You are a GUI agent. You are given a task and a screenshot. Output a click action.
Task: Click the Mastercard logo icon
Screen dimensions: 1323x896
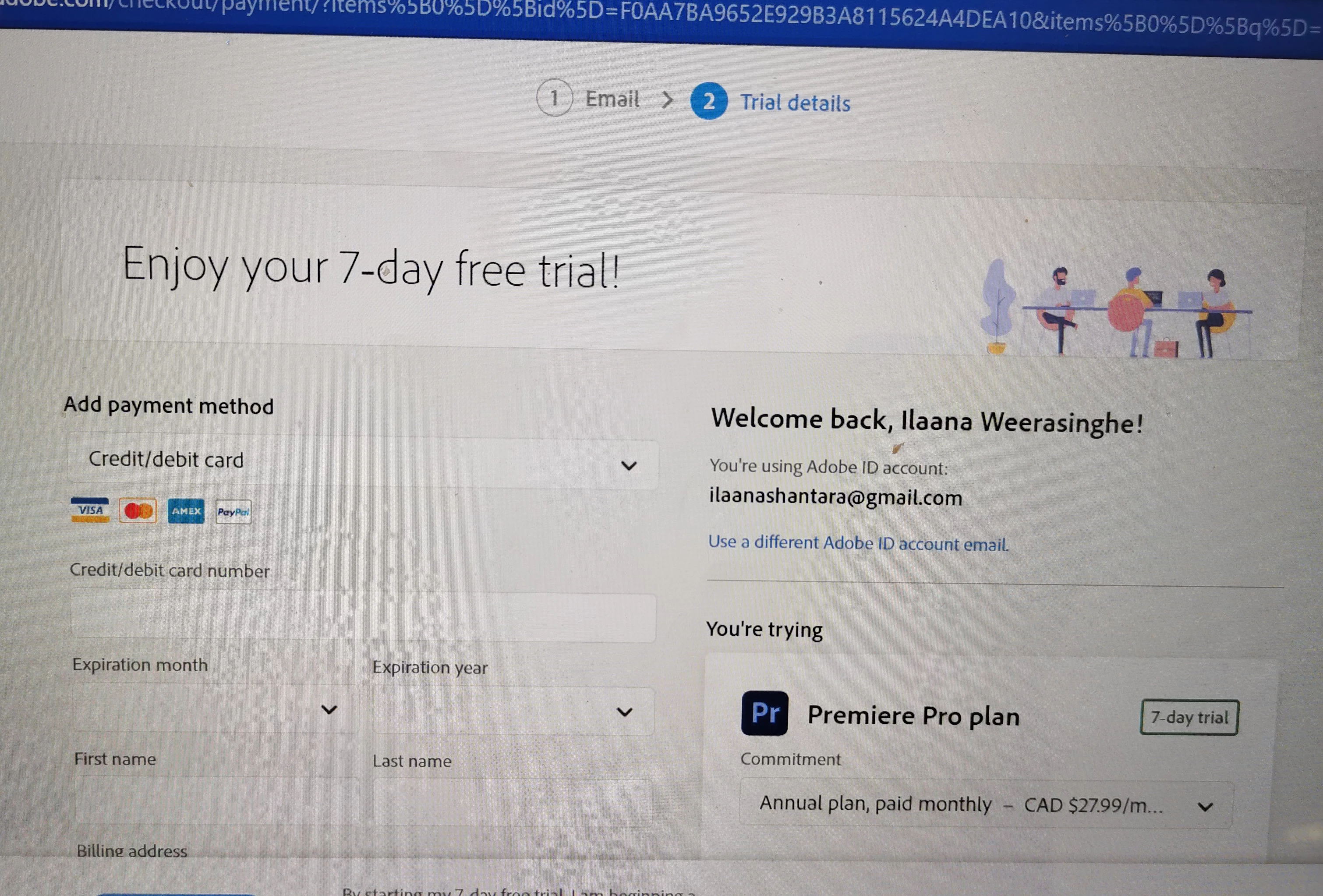point(138,510)
